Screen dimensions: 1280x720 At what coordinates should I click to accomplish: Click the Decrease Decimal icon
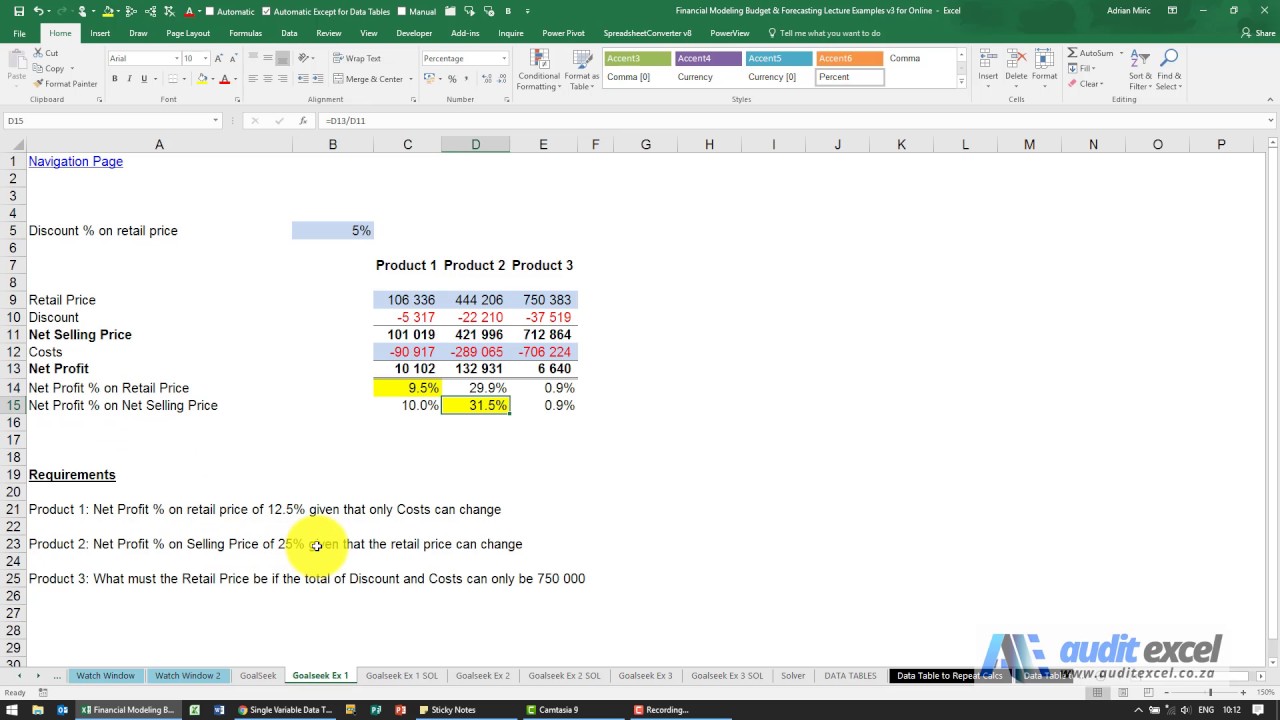tap(500, 79)
